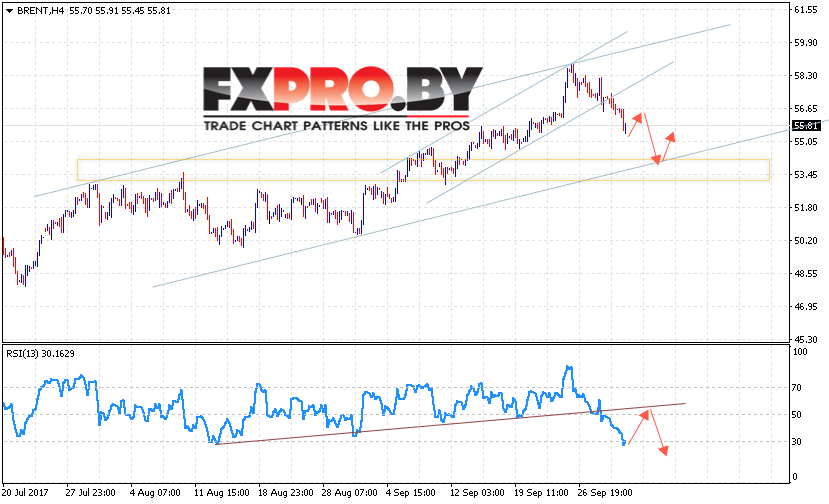The height and width of the screenshot is (504, 829).
Task: Select the 56.65 price axis value
Action: pyautogui.click(x=806, y=109)
